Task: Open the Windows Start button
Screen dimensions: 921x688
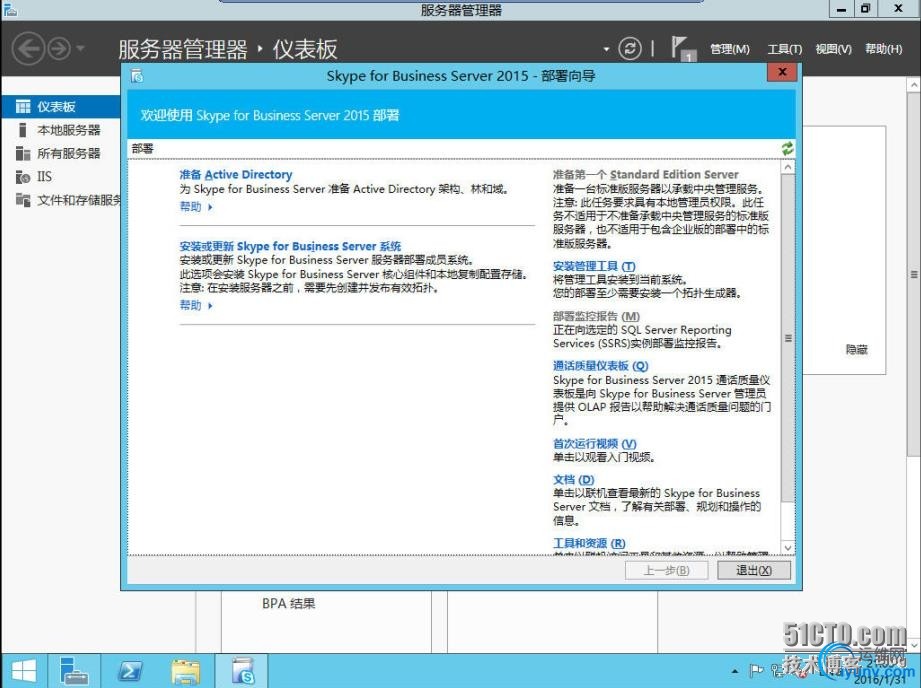Action: 23,670
